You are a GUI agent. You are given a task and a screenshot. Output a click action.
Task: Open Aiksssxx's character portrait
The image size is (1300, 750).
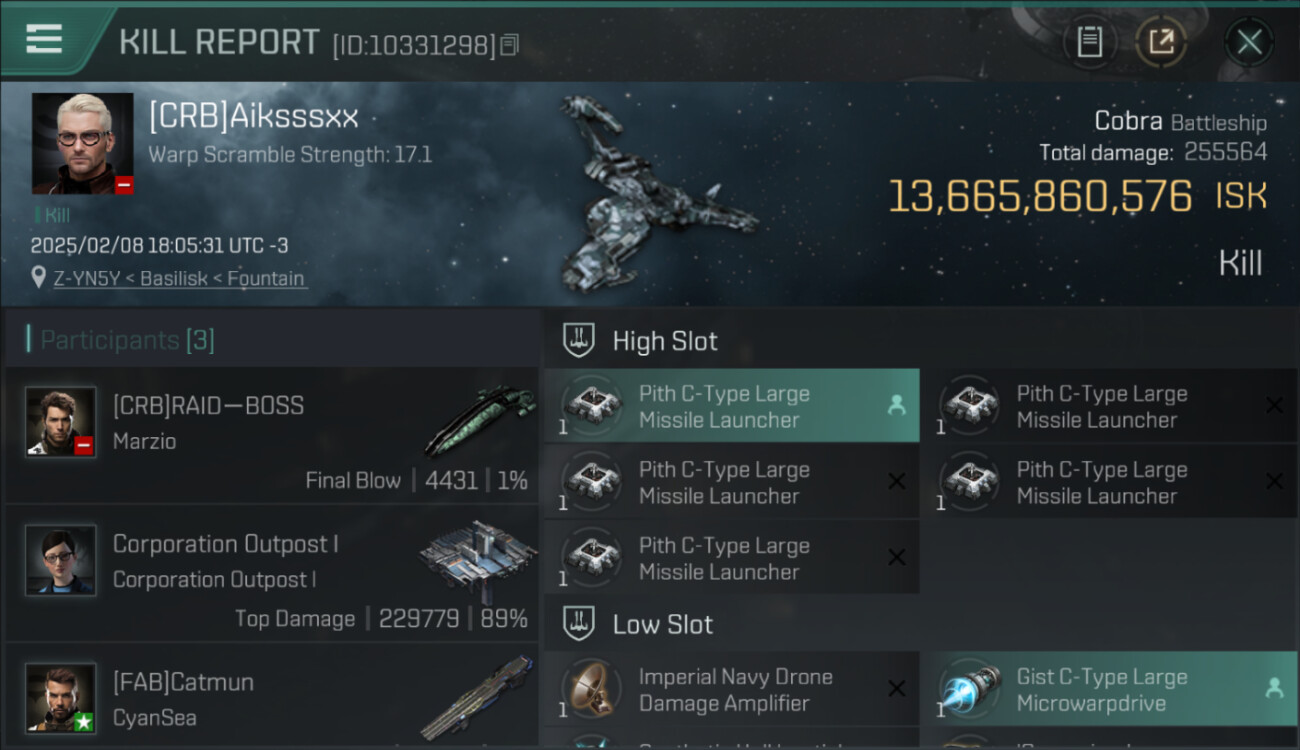point(82,143)
